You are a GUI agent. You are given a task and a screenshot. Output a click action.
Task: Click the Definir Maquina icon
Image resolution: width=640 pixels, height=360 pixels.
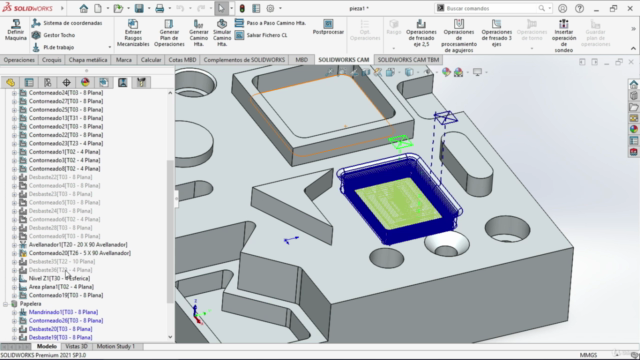click(16, 30)
